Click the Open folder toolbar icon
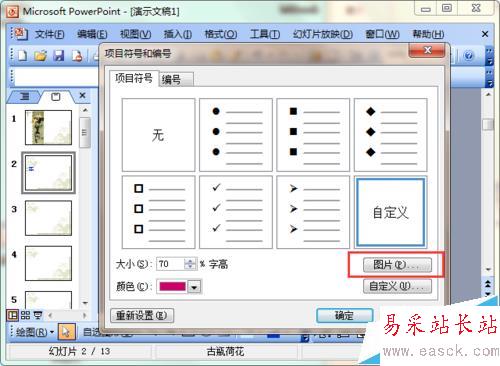500x366 pixels. pos(41,55)
